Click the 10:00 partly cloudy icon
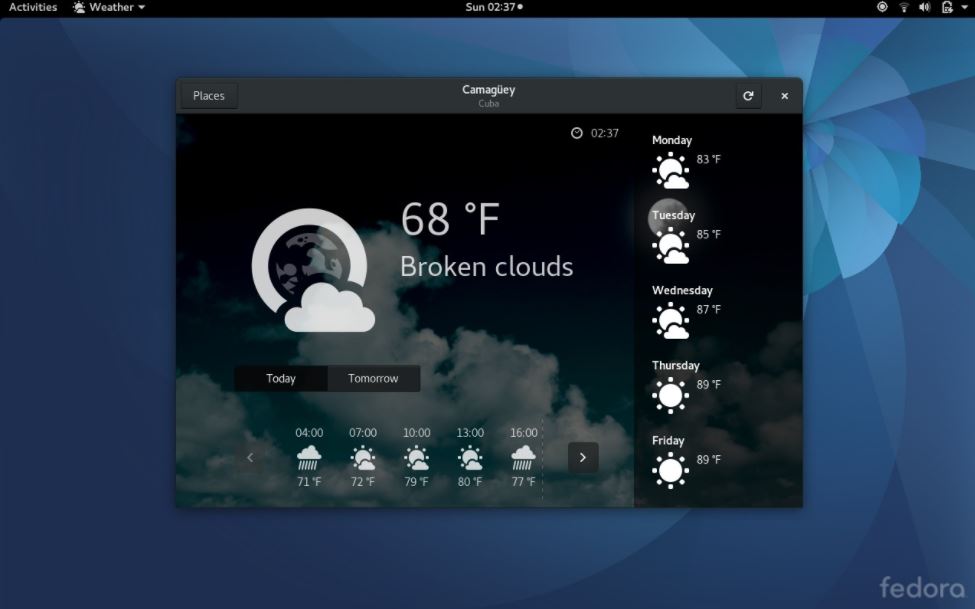Screen dimensions: 975x609 pyautogui.click(x=416, y=458)
